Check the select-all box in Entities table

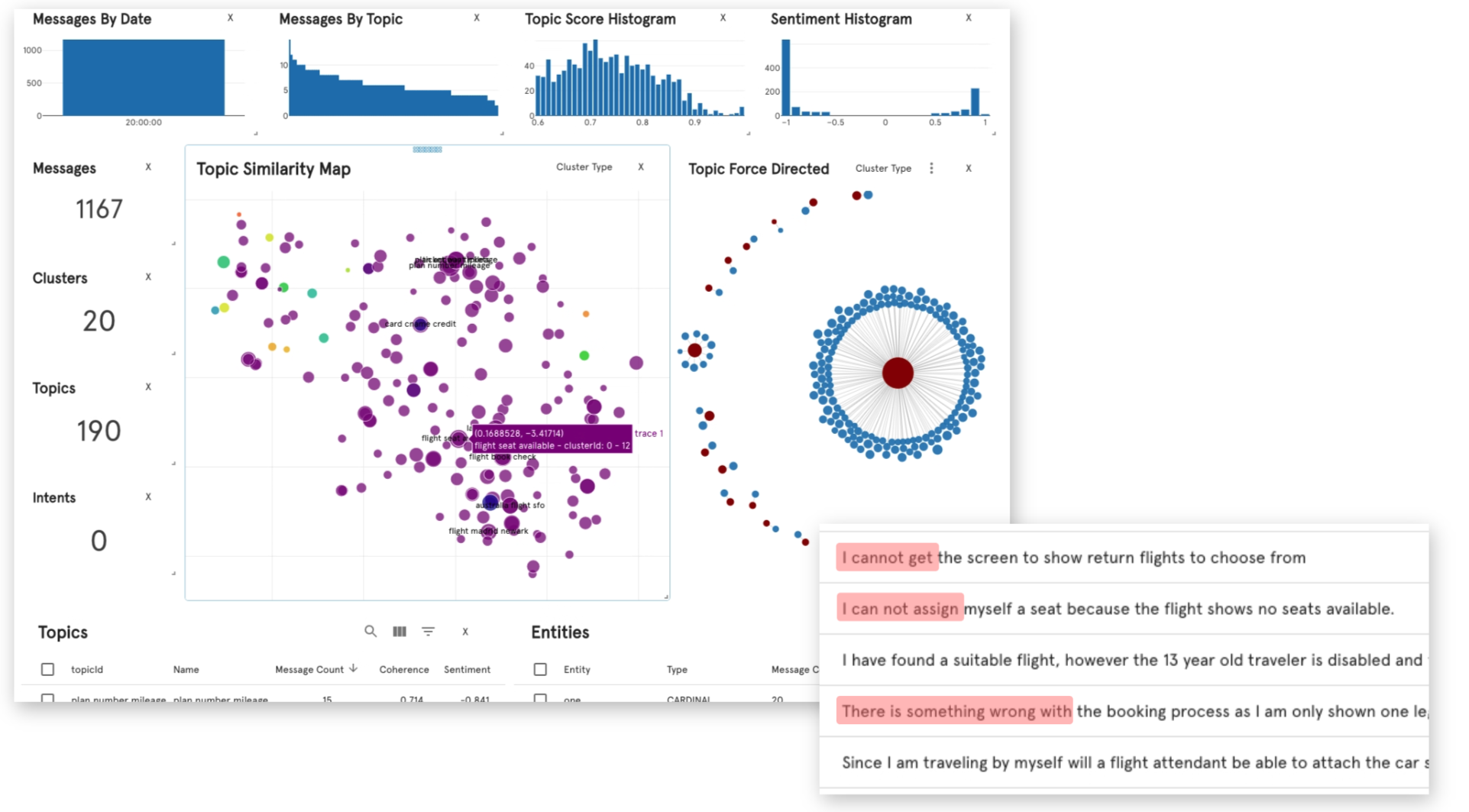(x=540, y=669)
